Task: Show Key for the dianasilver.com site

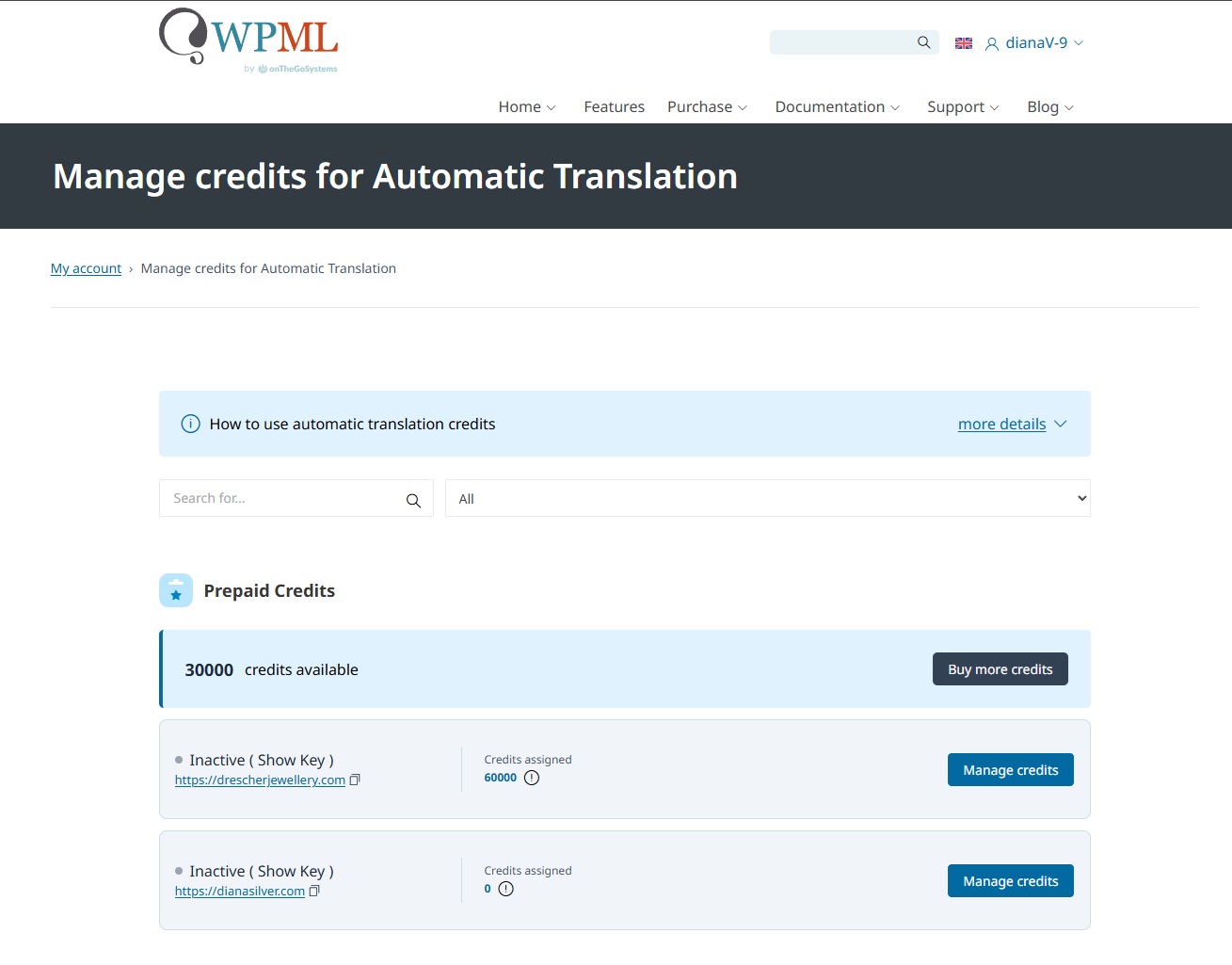Action: pos(291,871)
